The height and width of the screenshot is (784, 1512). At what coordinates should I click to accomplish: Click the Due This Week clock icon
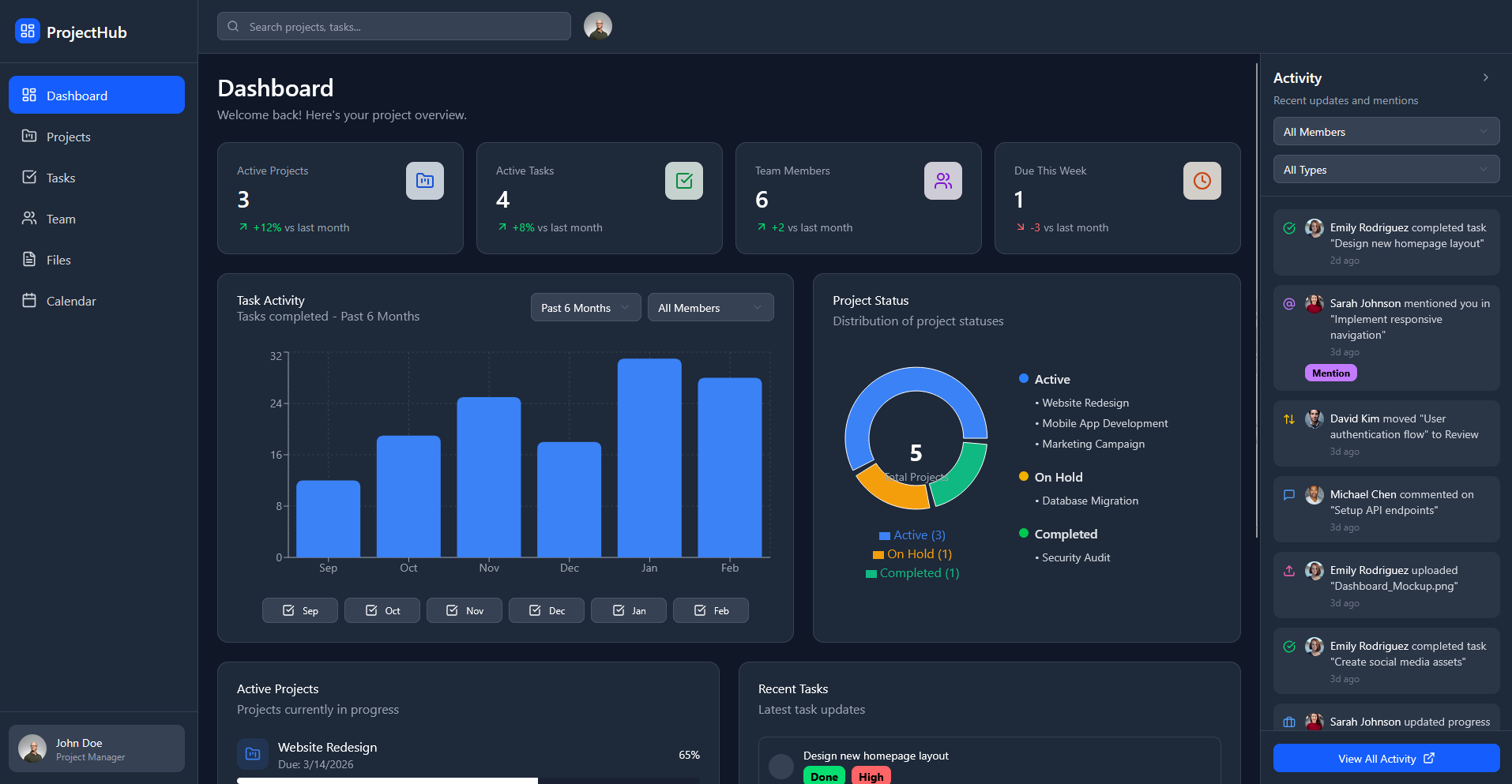tap(1202, 181)
